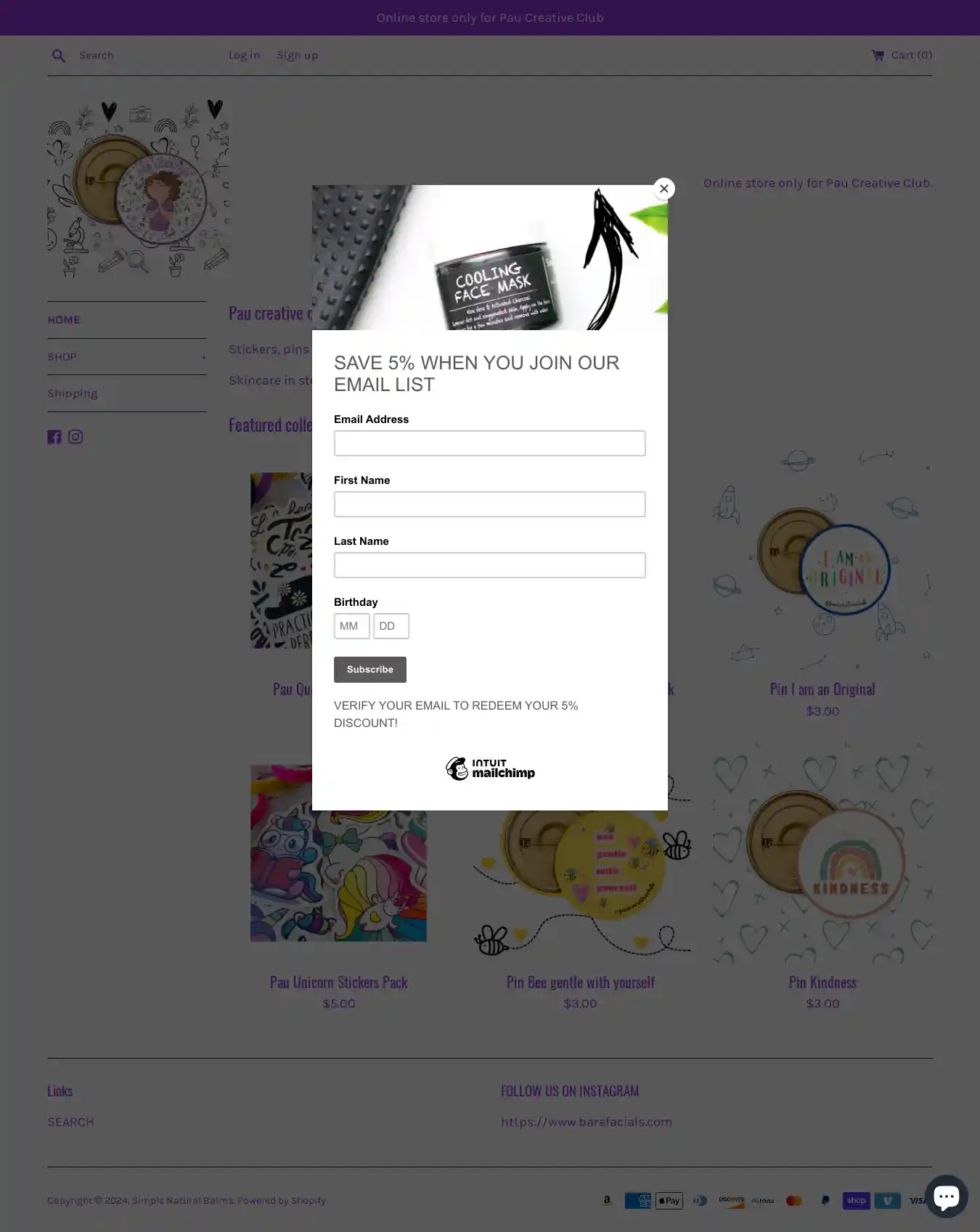Viewport: 980px width, 1232px height.
Task: Click the Mailchimp logo
Action: click(x=490, y=769)
